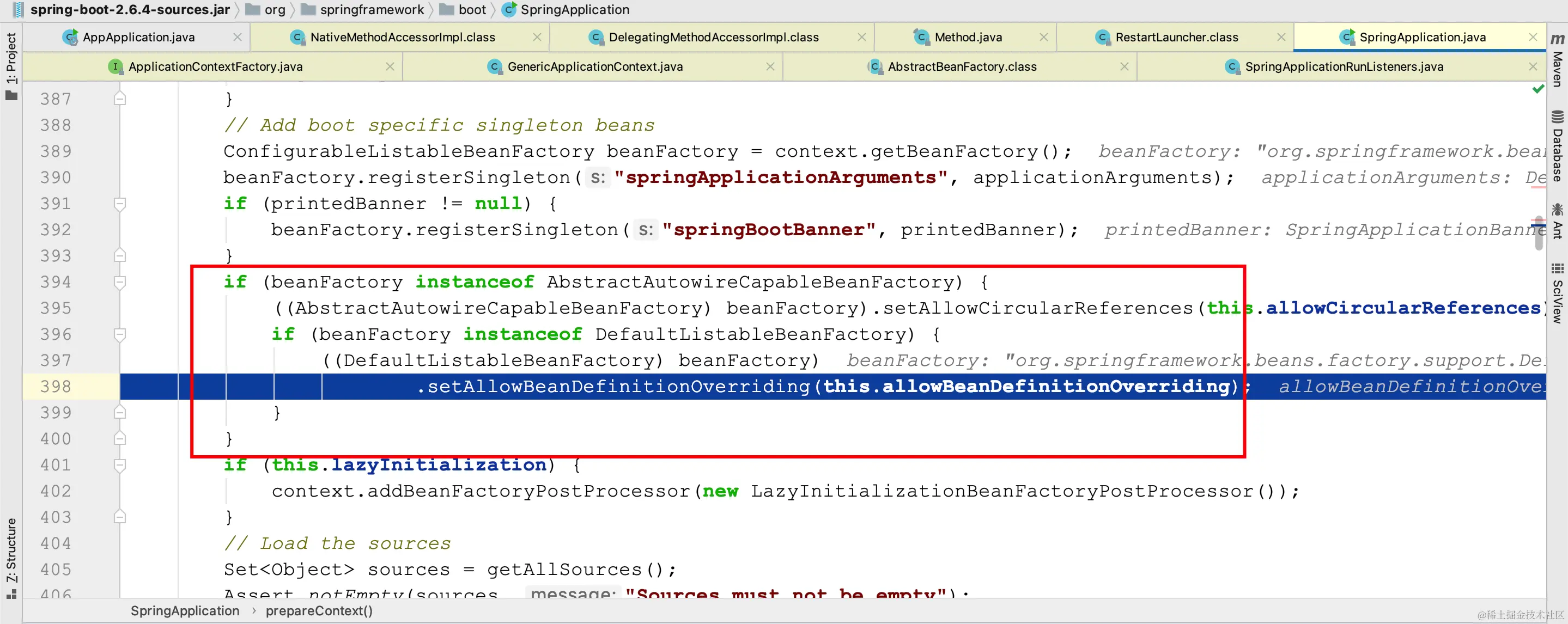
Task: Fold the lazyInitialization block at line 401
Action: coord(120,465)
